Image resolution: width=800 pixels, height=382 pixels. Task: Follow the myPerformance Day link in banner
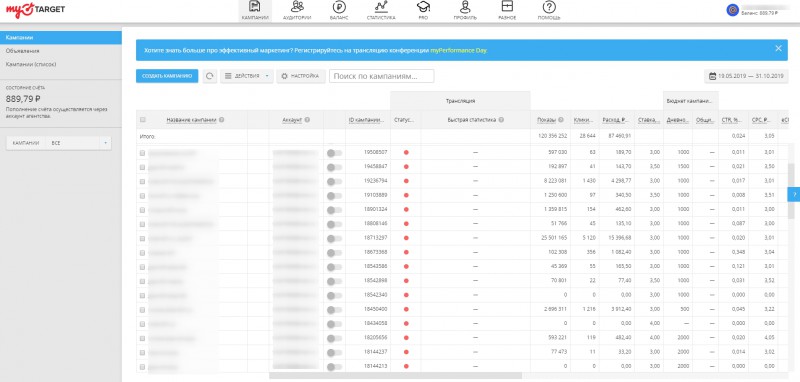[x=458, y=51]
